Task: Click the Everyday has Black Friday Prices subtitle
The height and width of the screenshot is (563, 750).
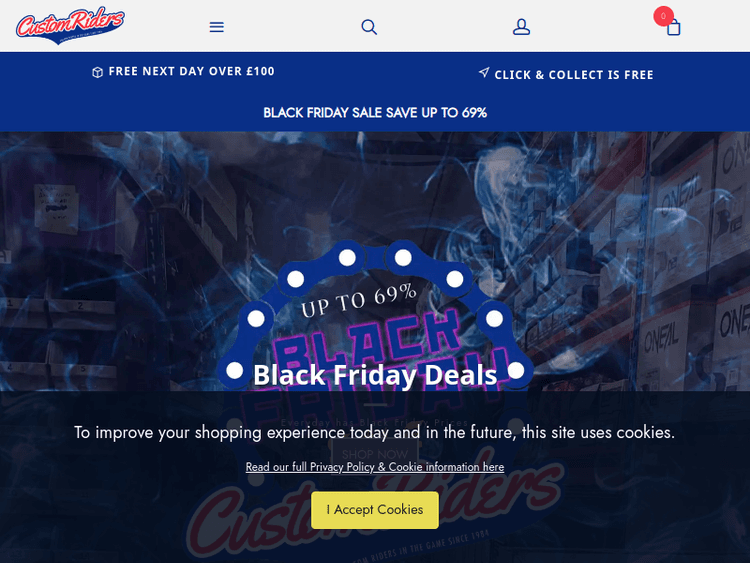Action: click(375, 423)
